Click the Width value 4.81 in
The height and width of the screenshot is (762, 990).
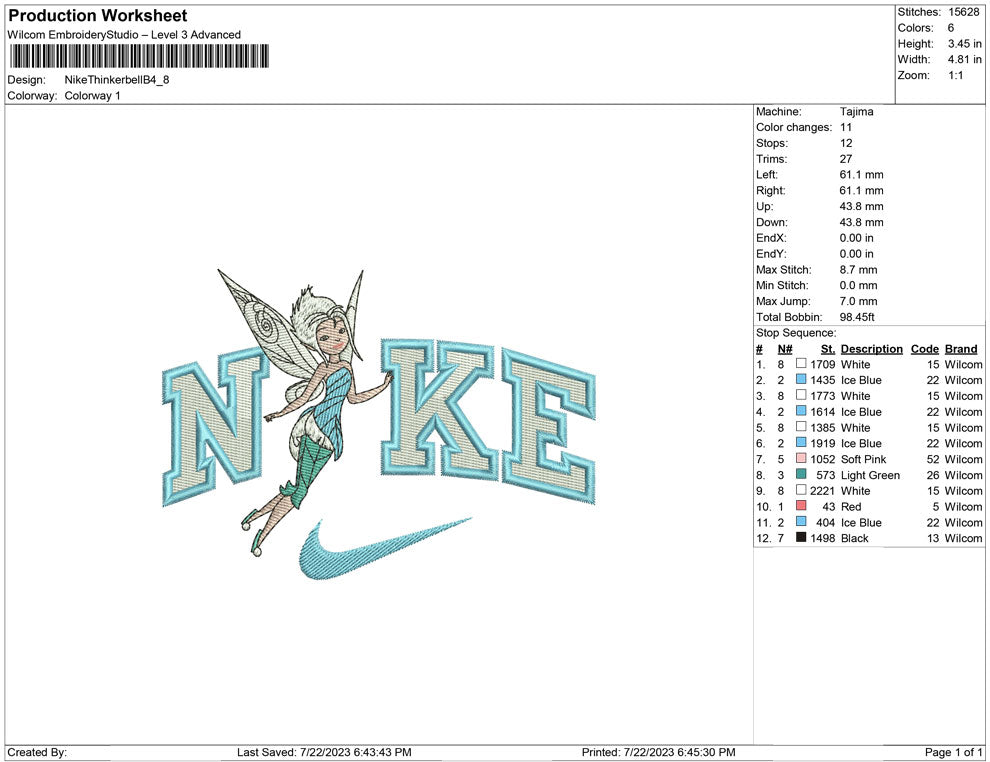click(964, 59)
